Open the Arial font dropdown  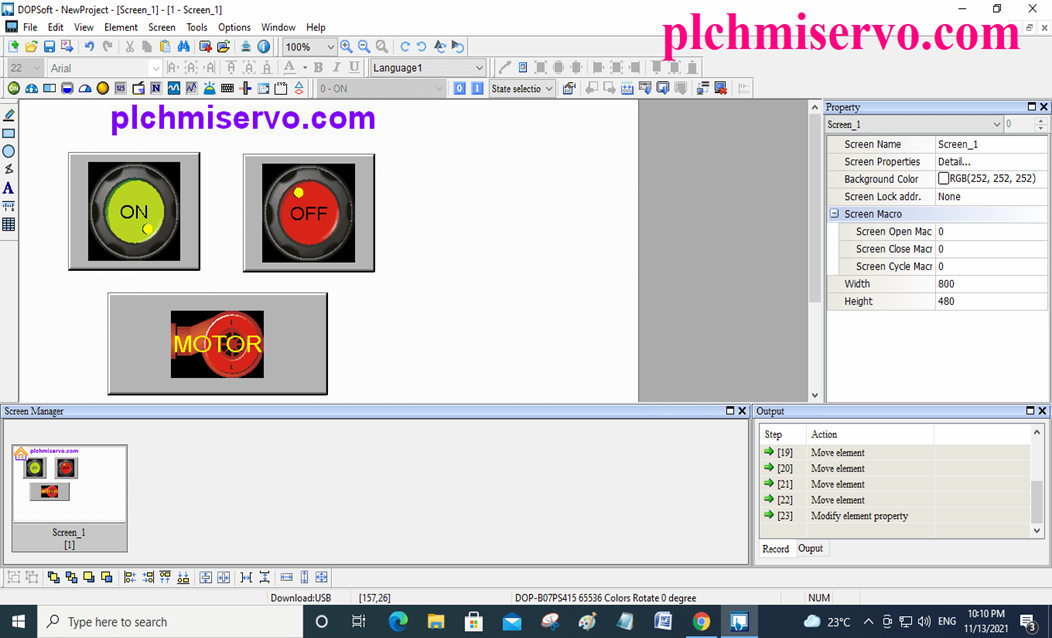click(x=156, y=68)
